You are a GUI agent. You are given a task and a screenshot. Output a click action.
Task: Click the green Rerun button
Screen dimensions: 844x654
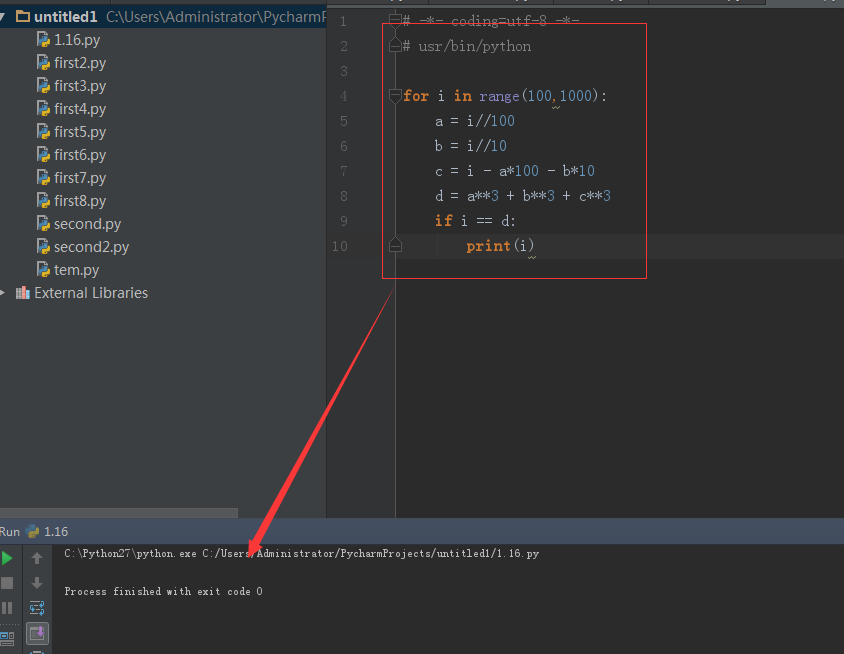point(7,558)
